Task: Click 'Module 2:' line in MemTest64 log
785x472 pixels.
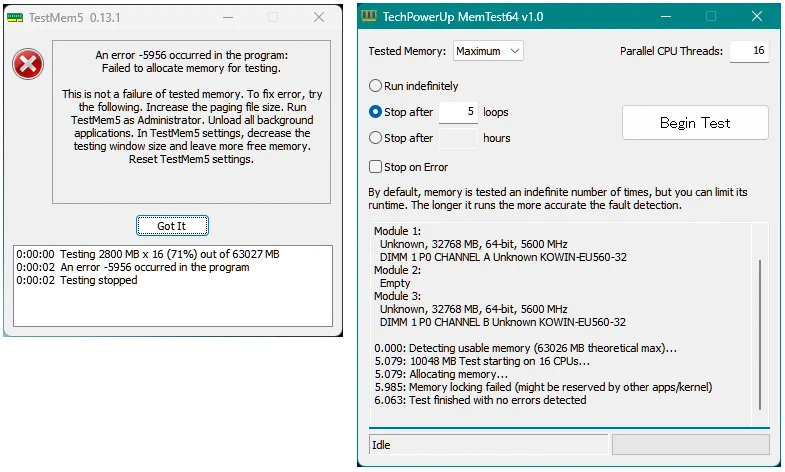Action: [398, 270]
